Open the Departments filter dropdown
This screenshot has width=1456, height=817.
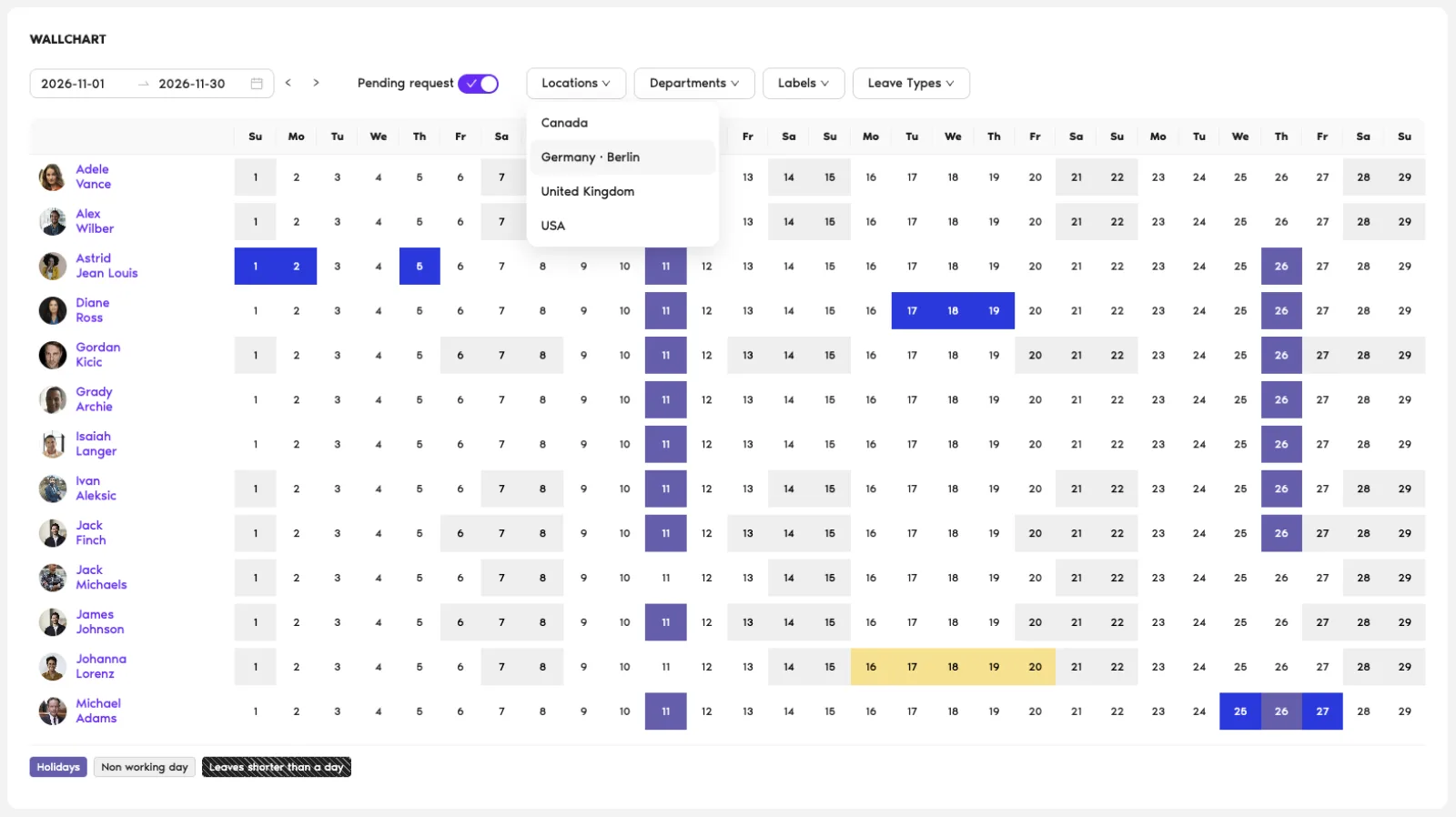(x=694, y=84)
